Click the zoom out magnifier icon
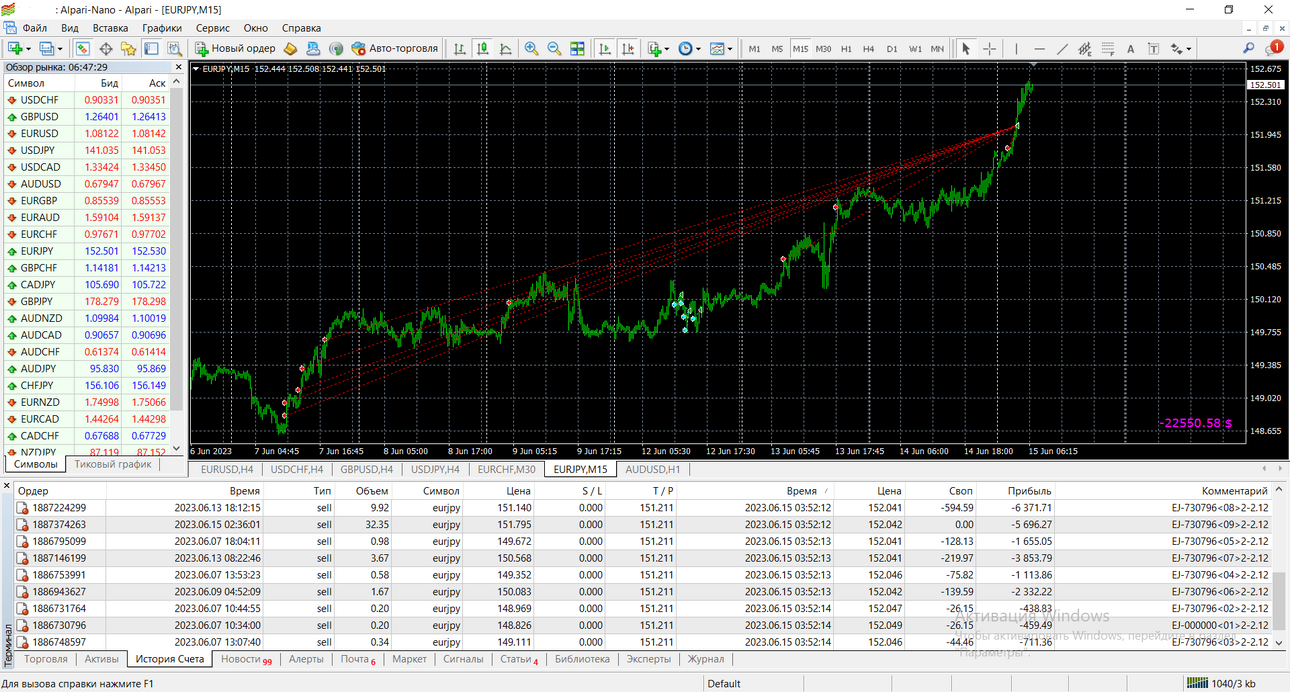This screenshot has height=692, width=1290. tap(554, 48)
